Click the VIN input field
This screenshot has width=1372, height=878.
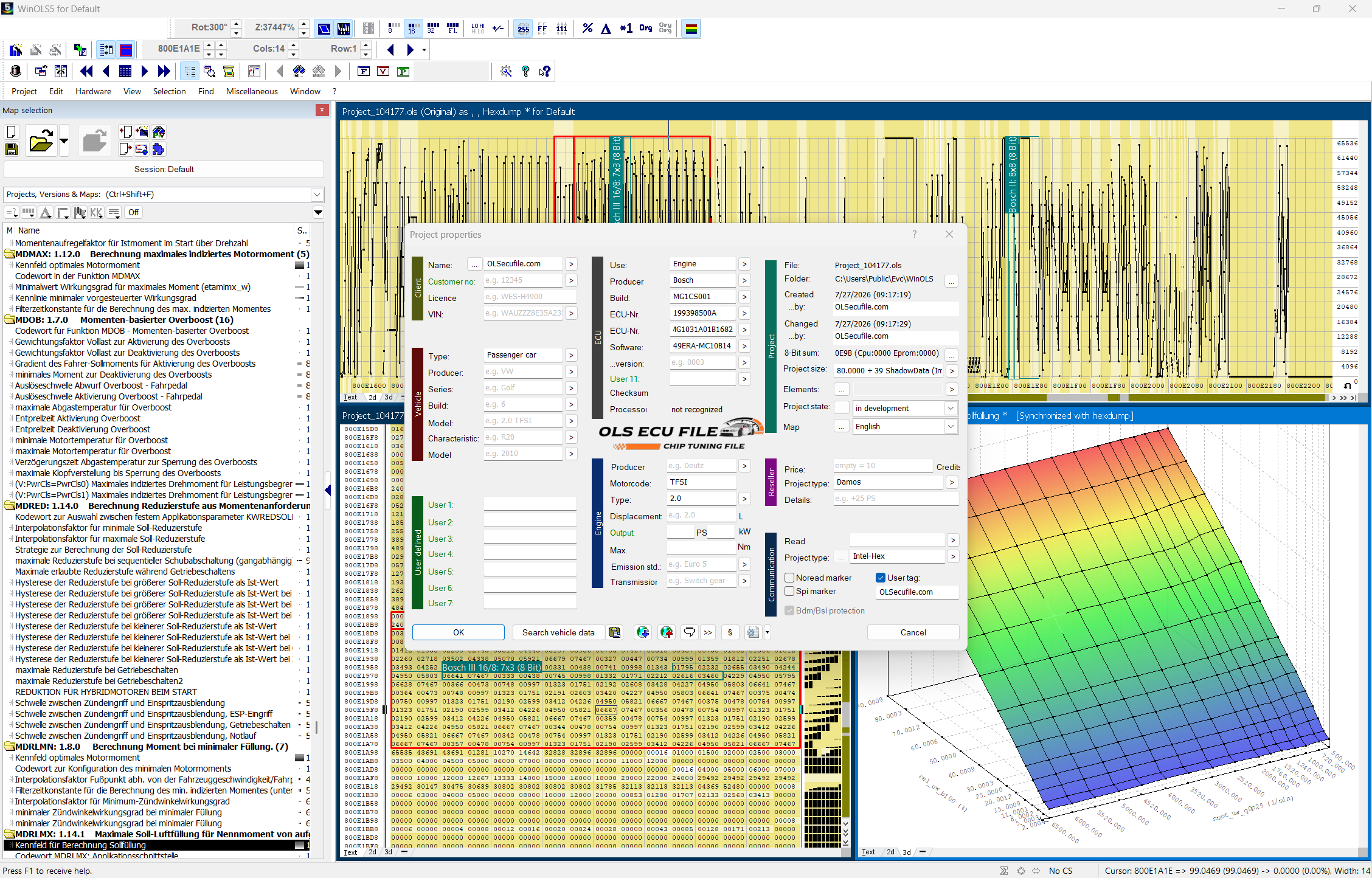pos(524,313)
